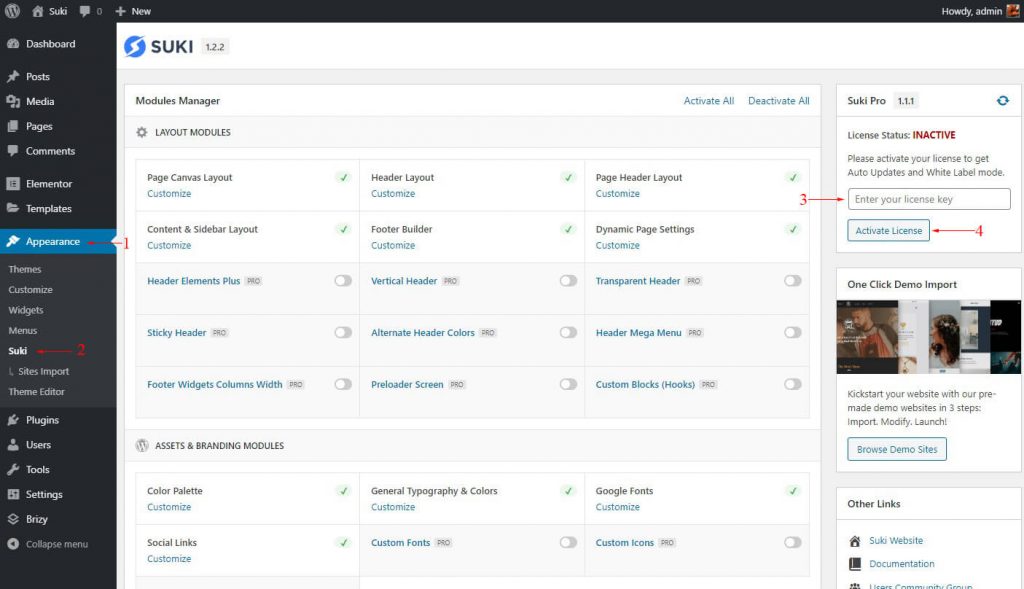Click the Tools wrench icon

[12, 470]
